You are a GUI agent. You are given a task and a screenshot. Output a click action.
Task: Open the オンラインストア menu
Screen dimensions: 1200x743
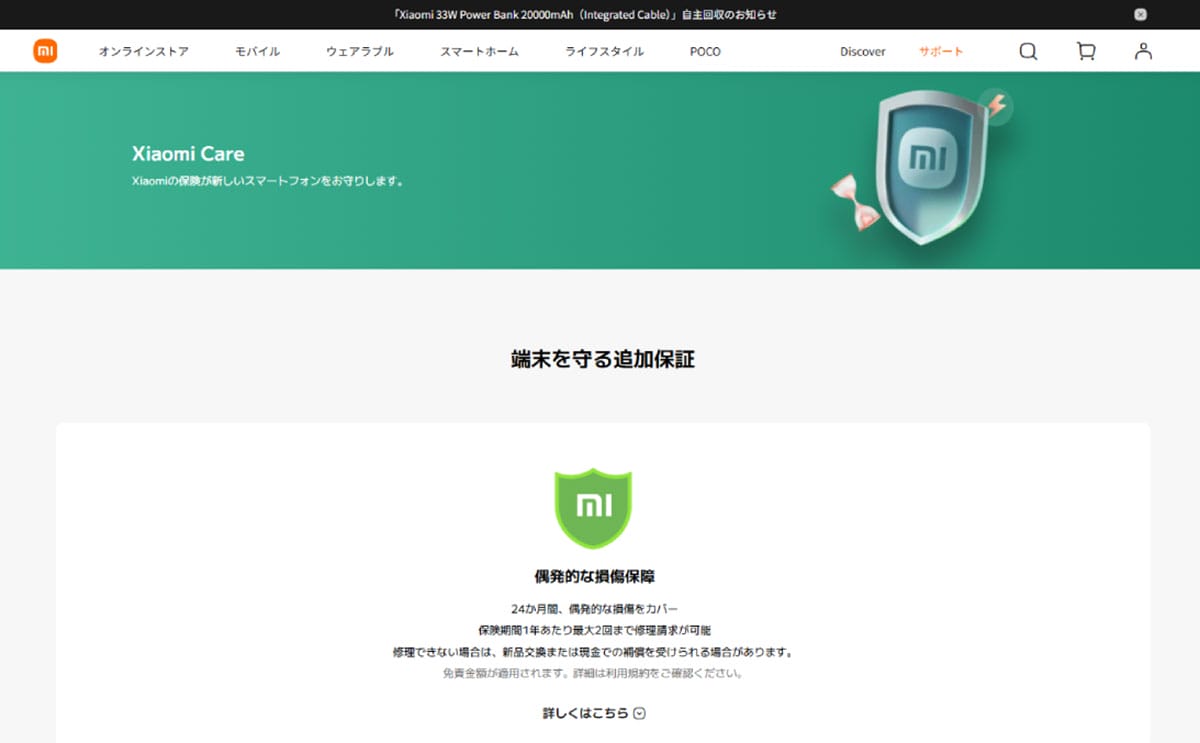point(143,51)
